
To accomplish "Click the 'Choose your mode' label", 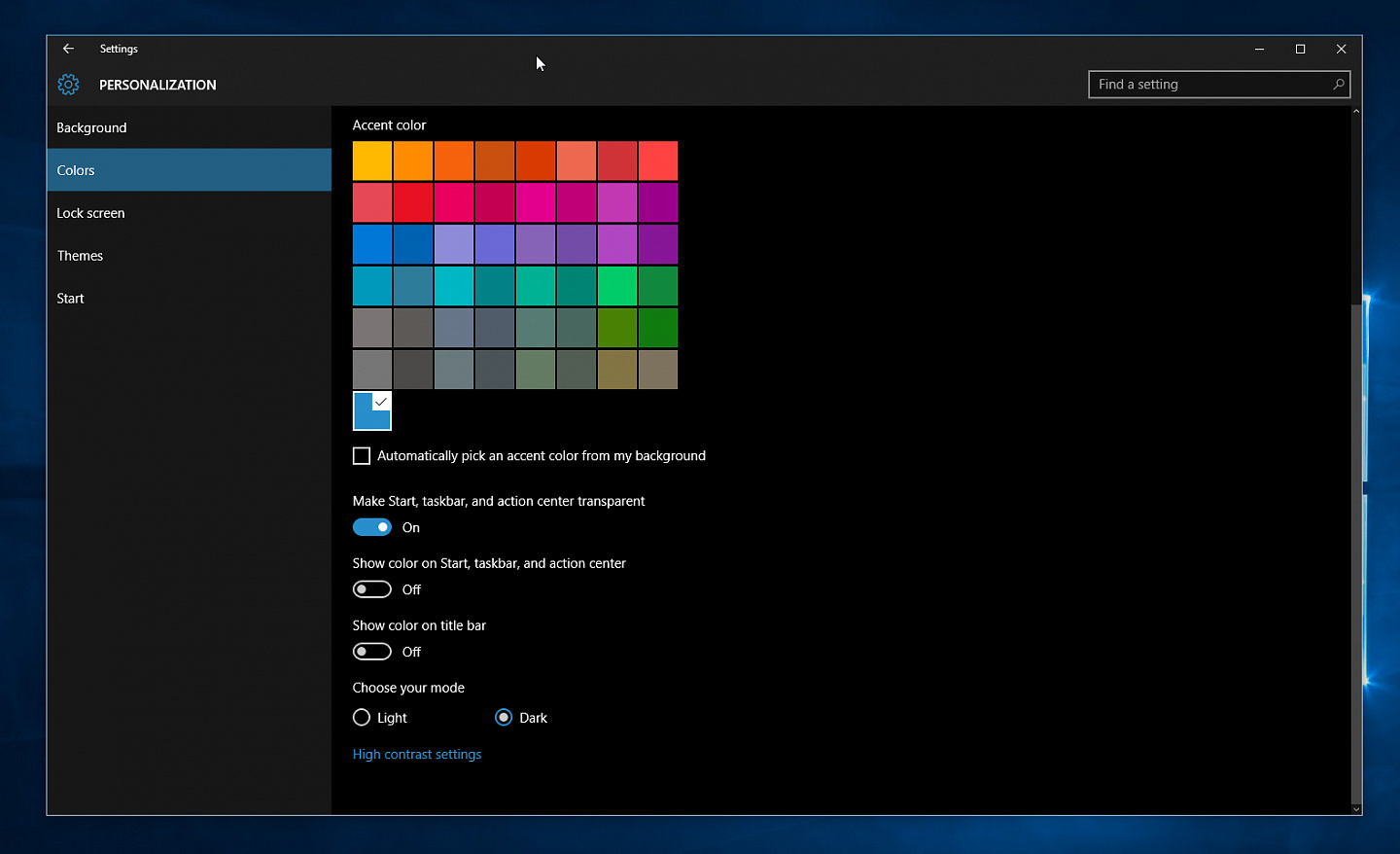I will 408,688.
